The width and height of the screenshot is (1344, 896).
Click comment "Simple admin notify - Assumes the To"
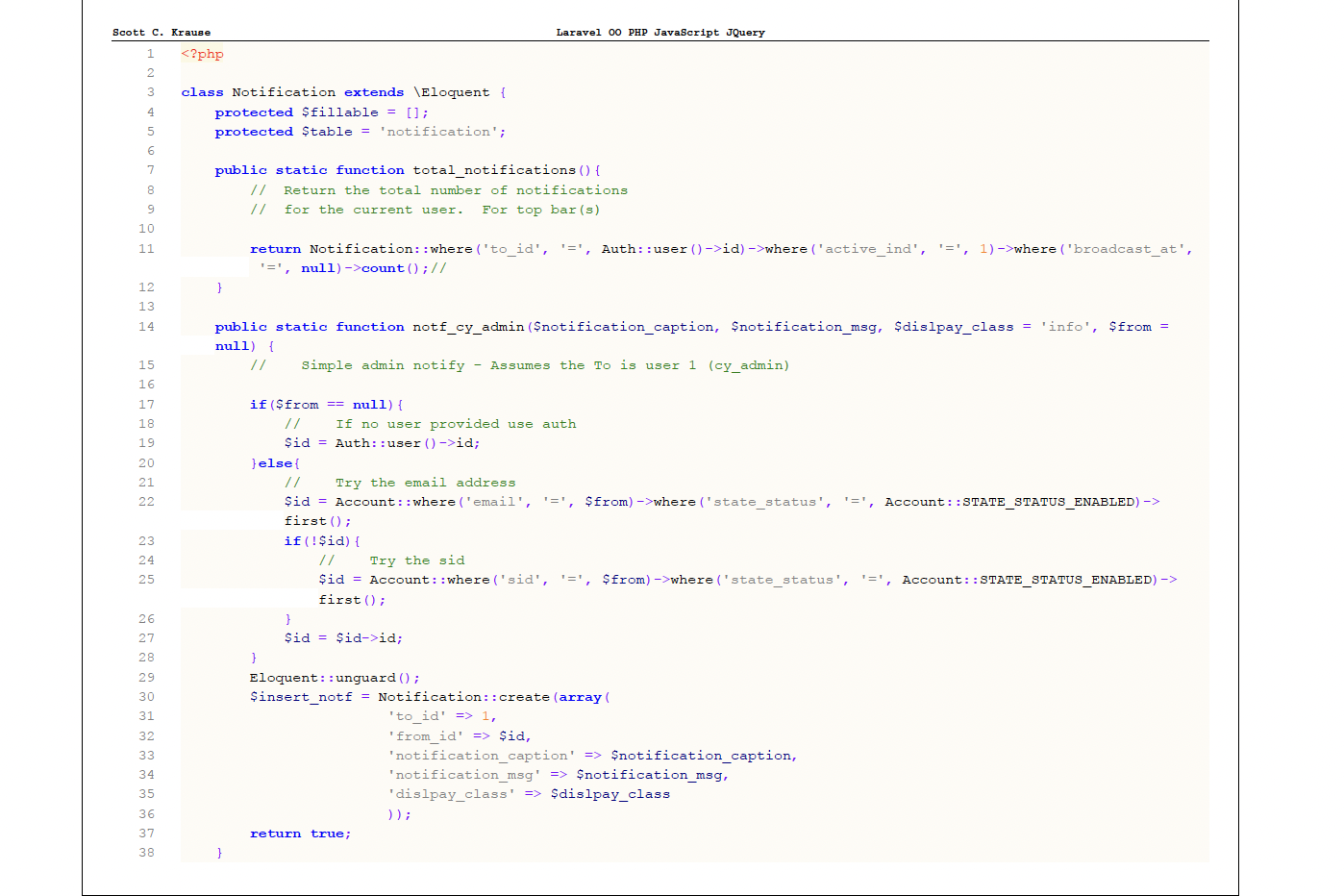tap(520, 365)
